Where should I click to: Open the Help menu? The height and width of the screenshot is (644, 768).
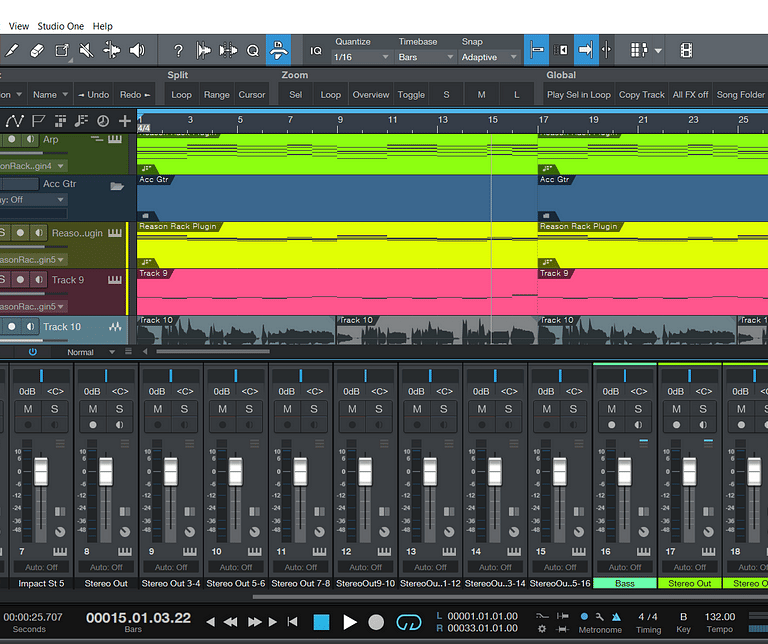[102, 26]
